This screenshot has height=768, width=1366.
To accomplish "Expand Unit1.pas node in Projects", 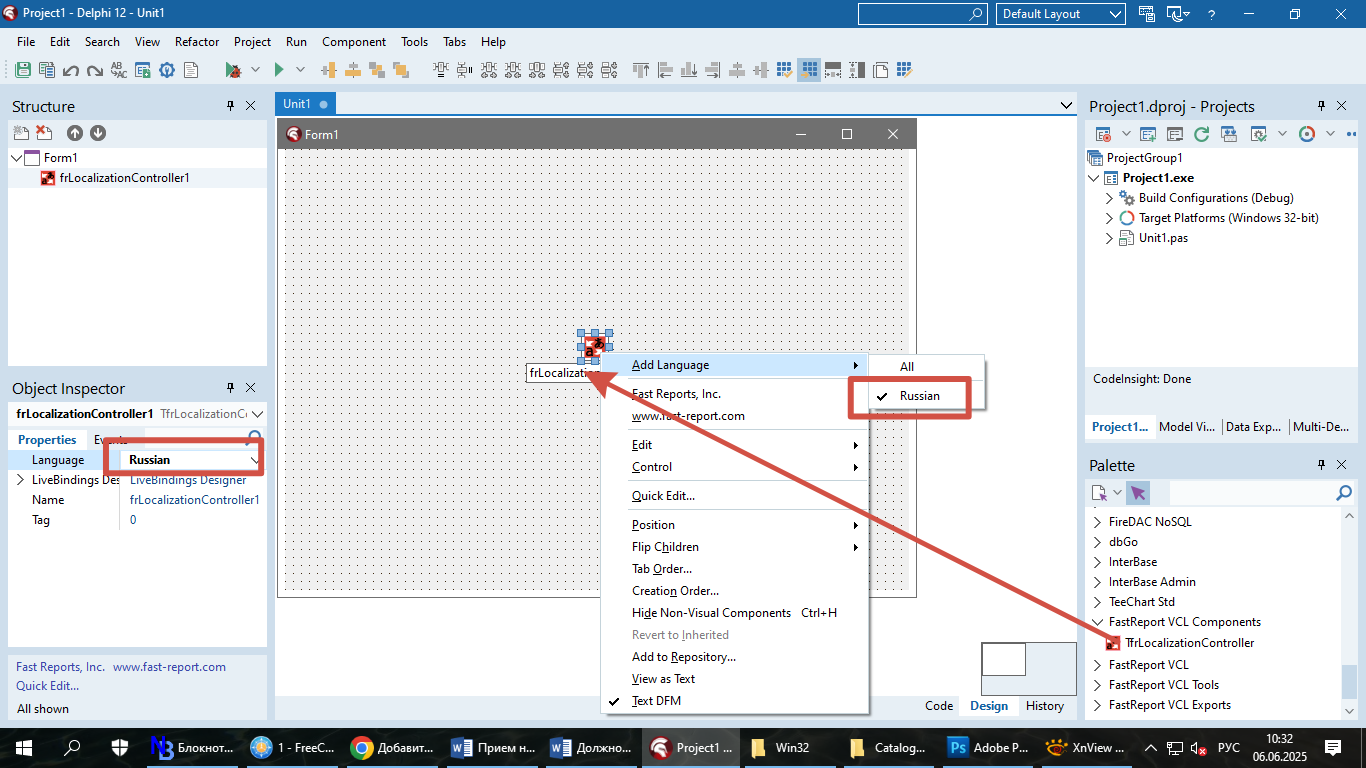I will point(1109,238).
